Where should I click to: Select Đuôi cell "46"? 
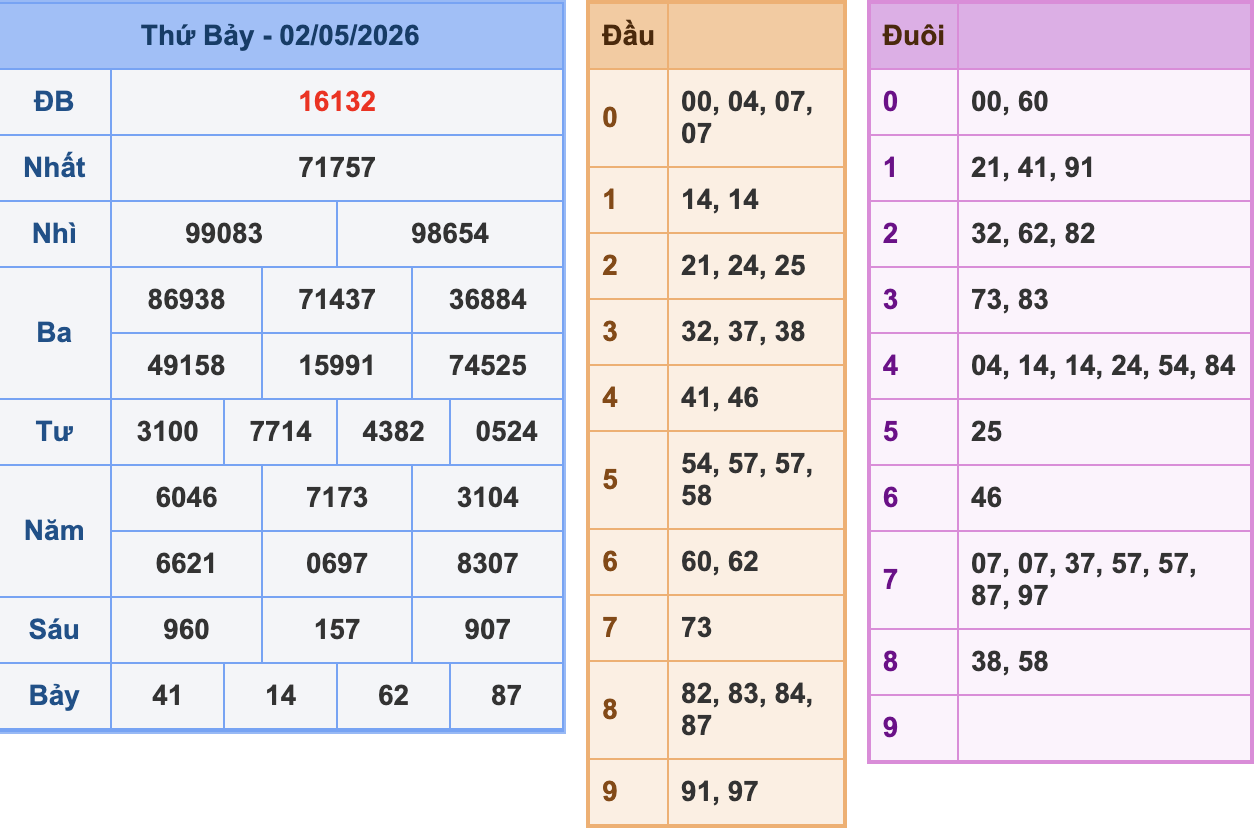tap(1105, 498)
